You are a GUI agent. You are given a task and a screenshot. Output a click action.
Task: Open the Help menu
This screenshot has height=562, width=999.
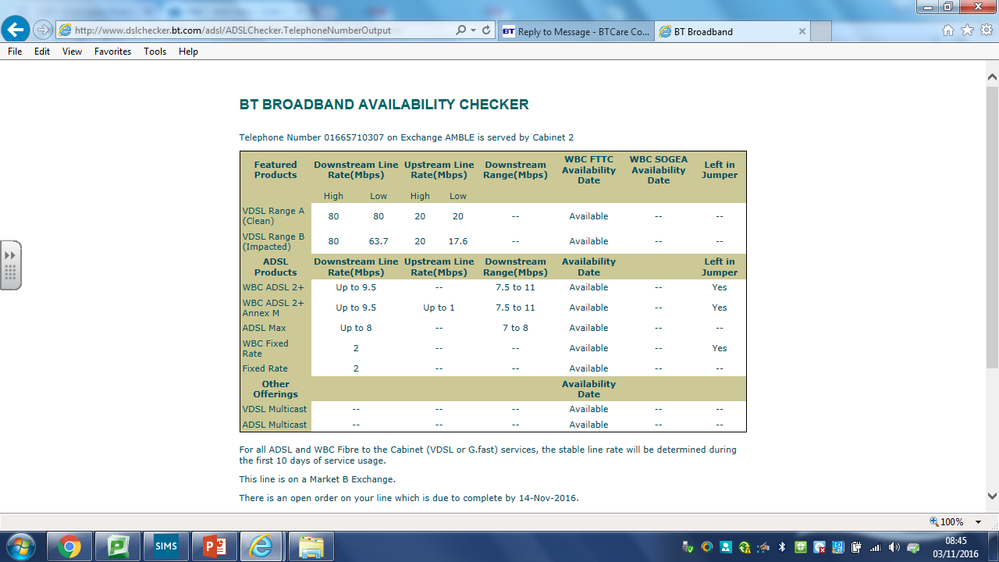point(188,52)
